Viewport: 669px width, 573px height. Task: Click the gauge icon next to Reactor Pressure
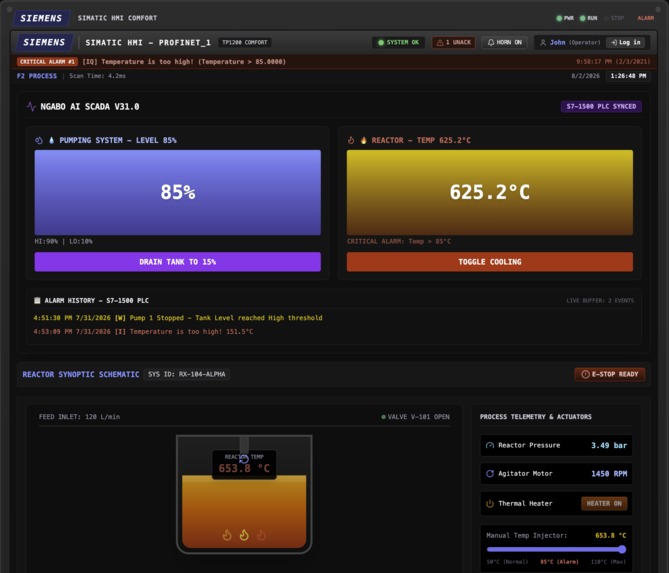click(490, 445)
